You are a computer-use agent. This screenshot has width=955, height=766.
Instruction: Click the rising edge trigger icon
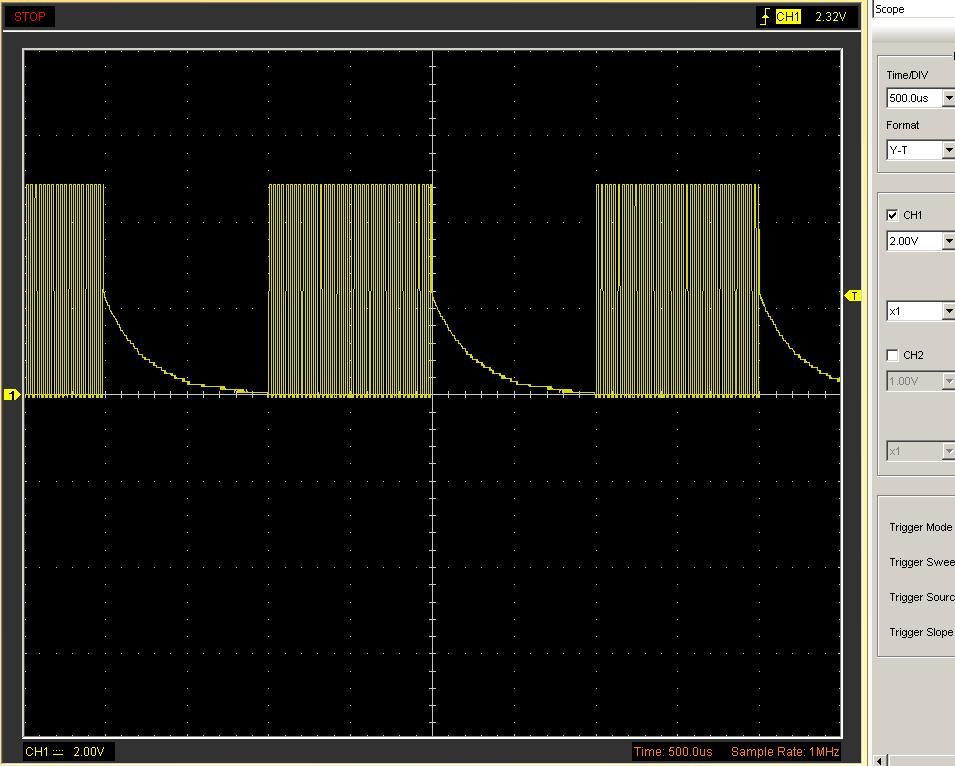[765, 17]
